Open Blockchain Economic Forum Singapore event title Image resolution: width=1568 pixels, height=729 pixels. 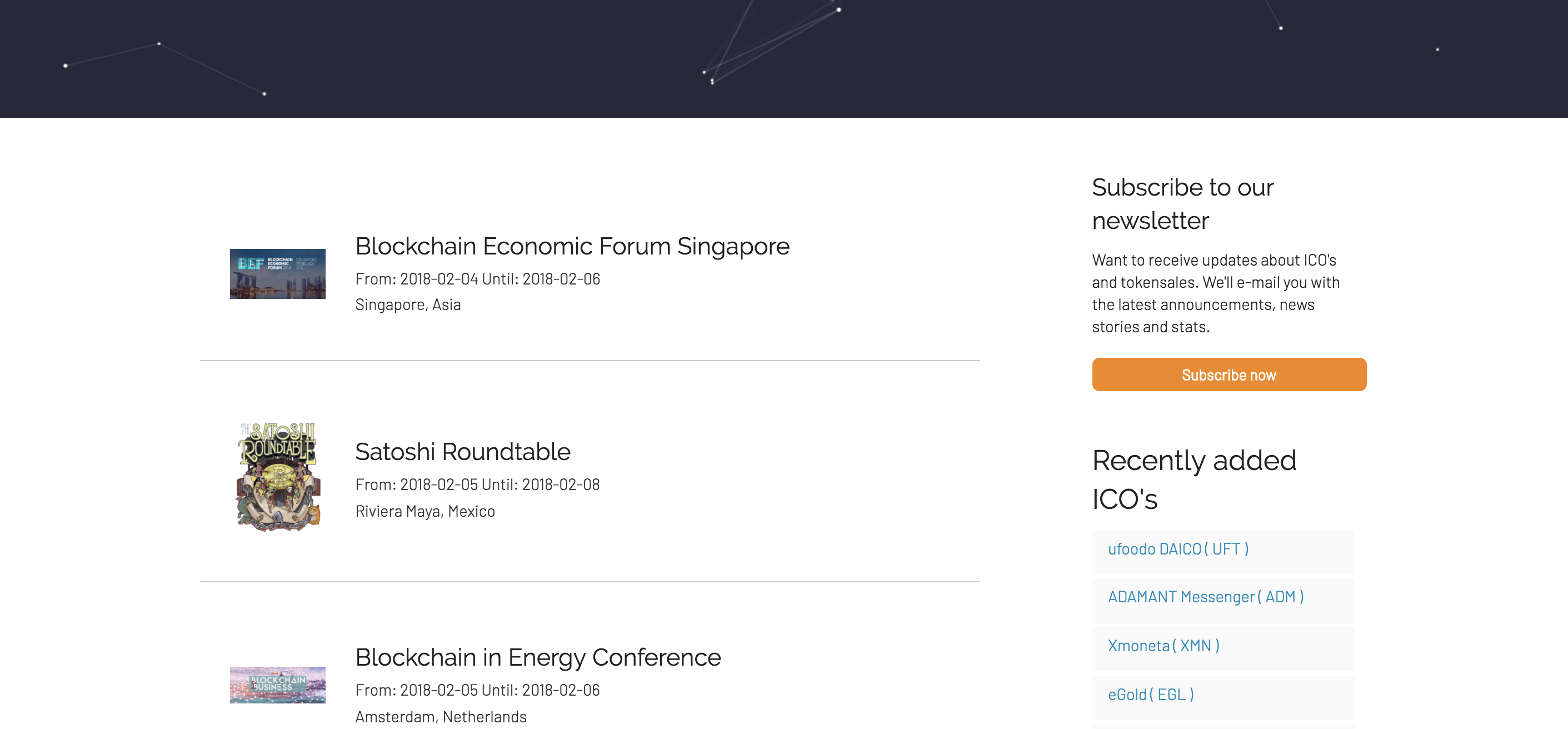click(x=572, y=246)
